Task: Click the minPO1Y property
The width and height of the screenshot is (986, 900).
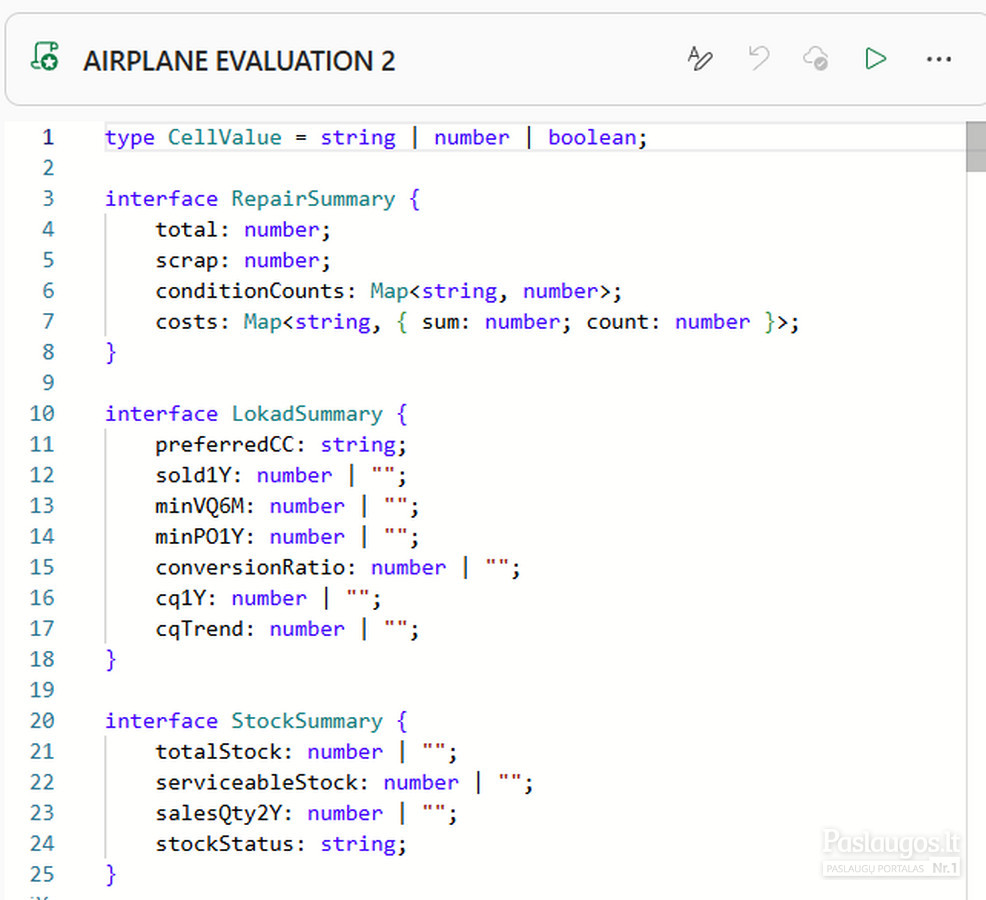Action: [x=199, y=536]
